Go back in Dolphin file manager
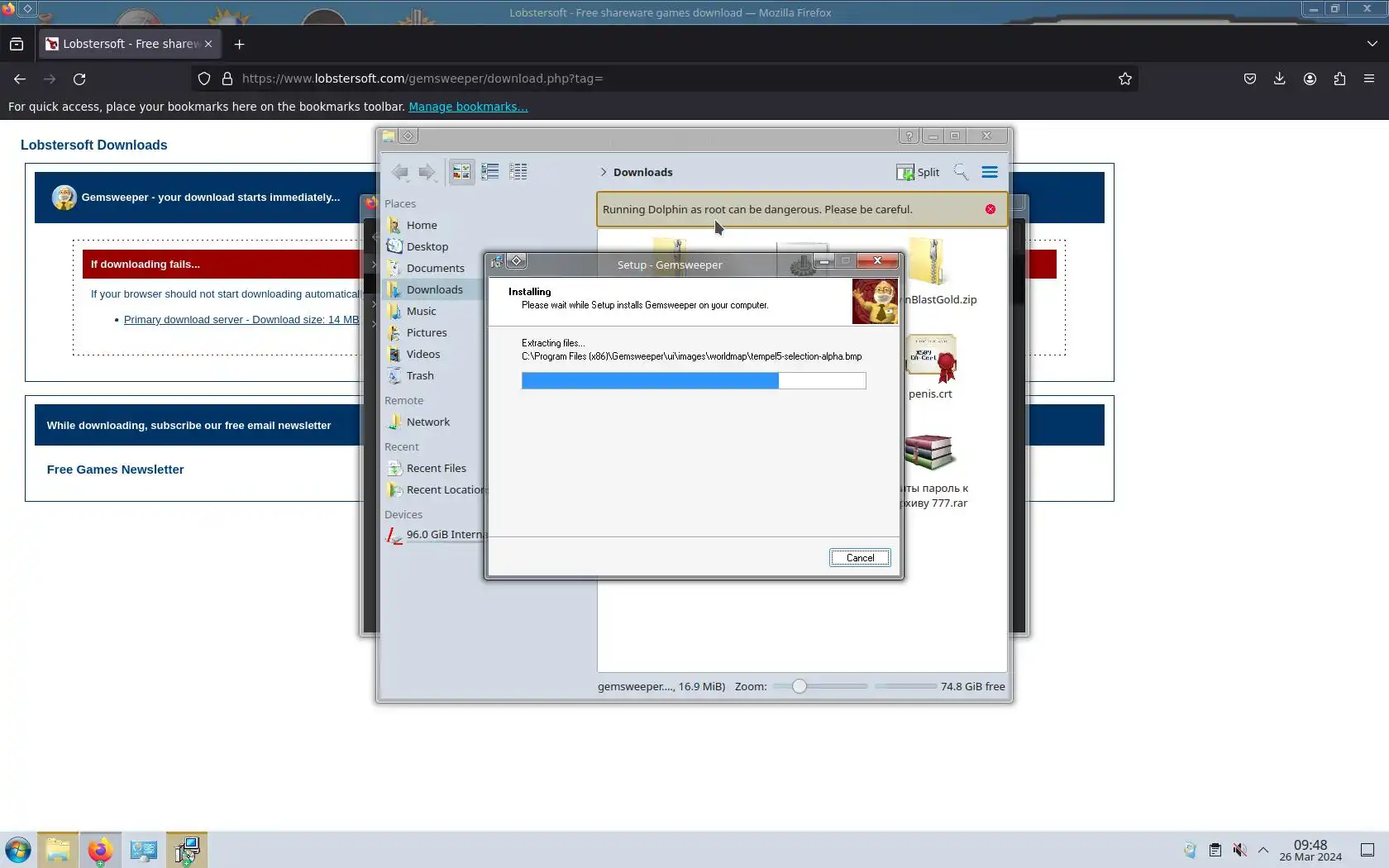The width and height of the screenshot is (1389, 868). [x=400, y=172]
